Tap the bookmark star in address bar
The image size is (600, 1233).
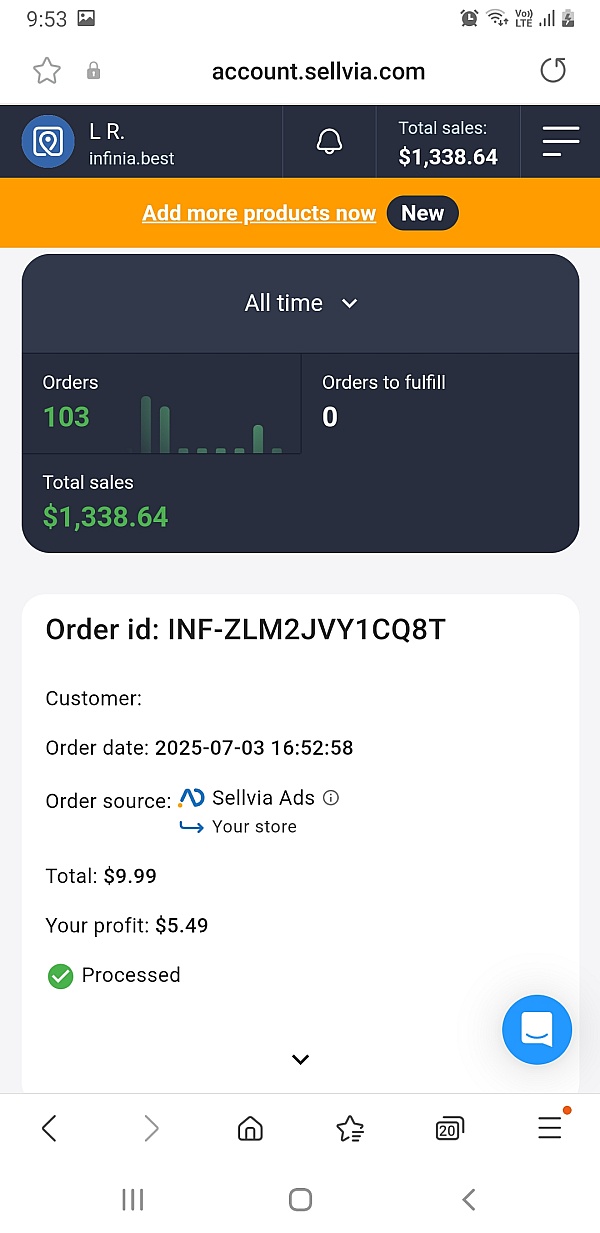(47, 71)
